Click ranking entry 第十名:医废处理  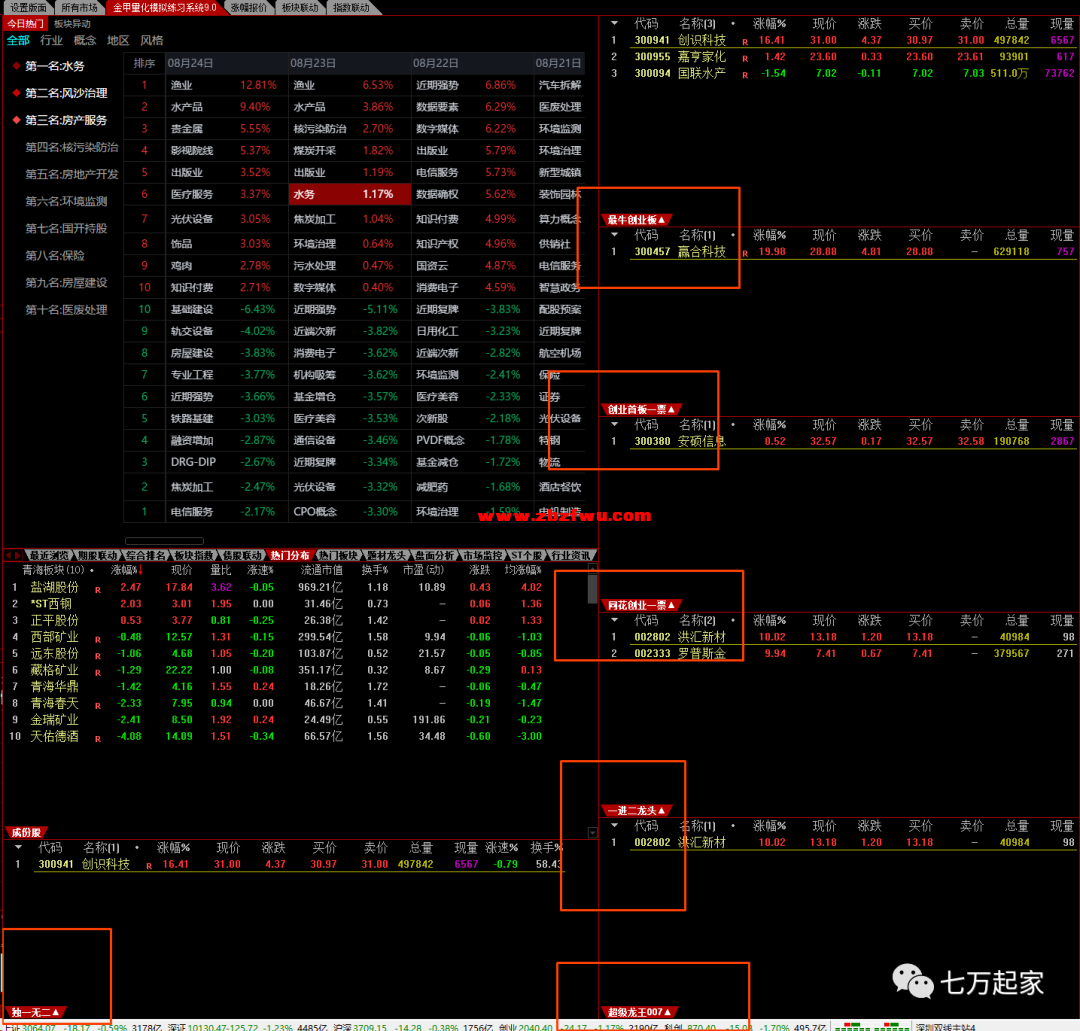click(66, 310)
